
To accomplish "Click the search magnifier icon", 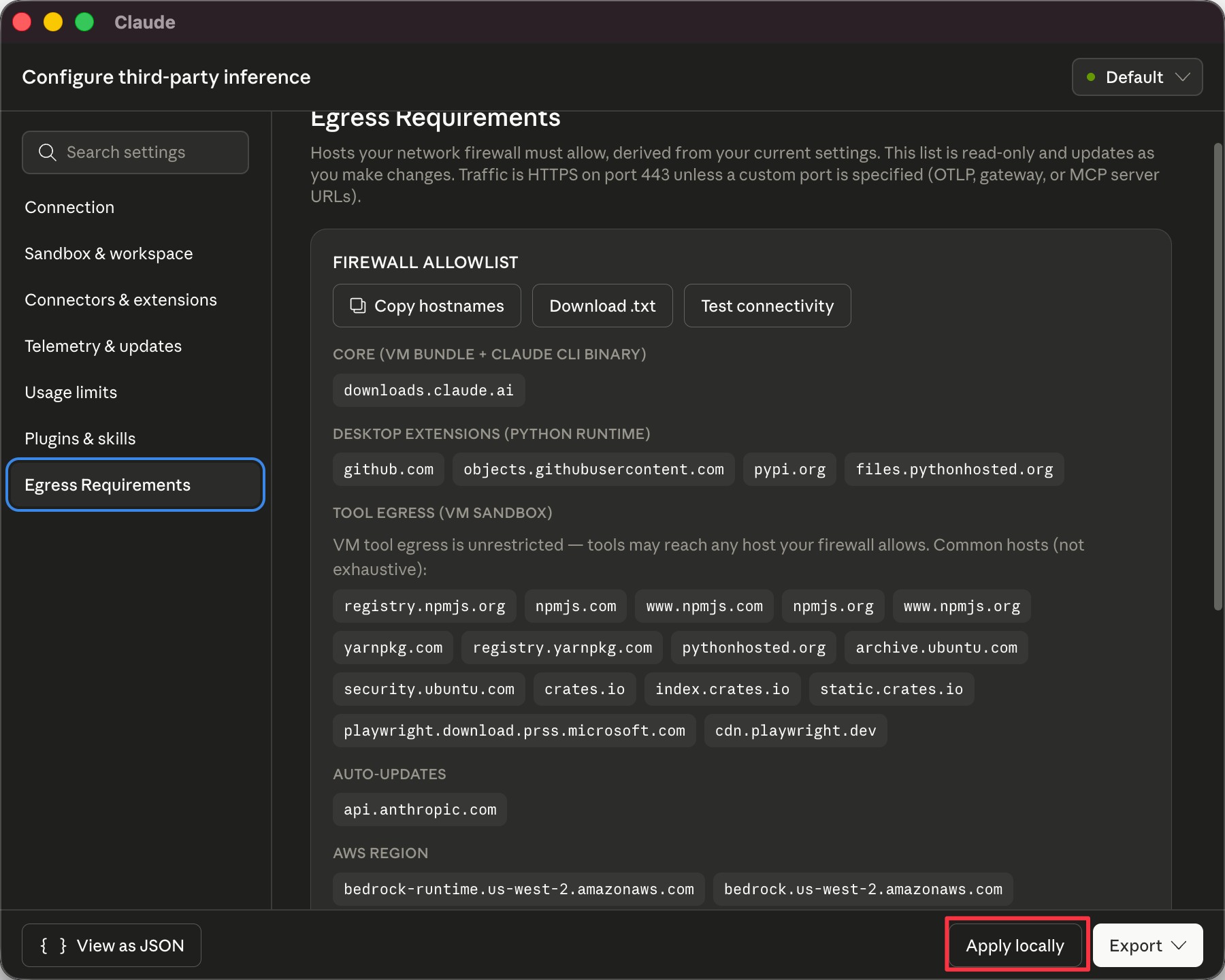I will (47, 152).
